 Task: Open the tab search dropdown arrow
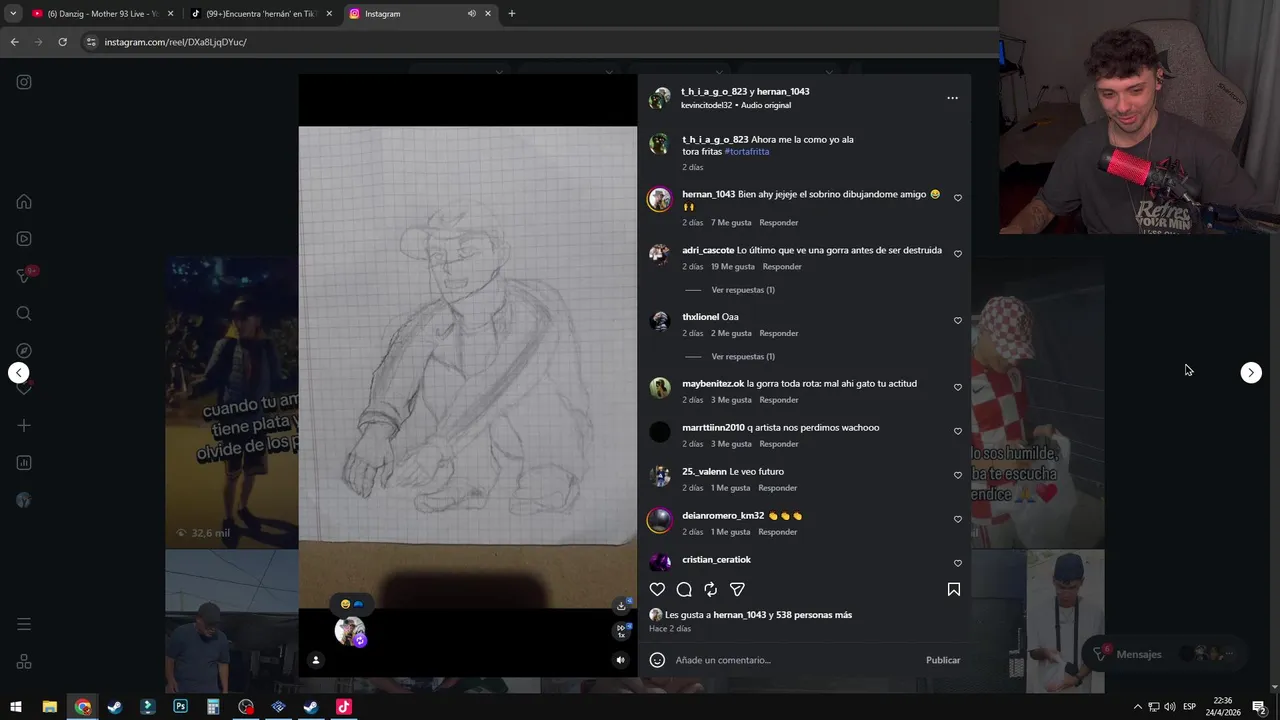point(13,14)
